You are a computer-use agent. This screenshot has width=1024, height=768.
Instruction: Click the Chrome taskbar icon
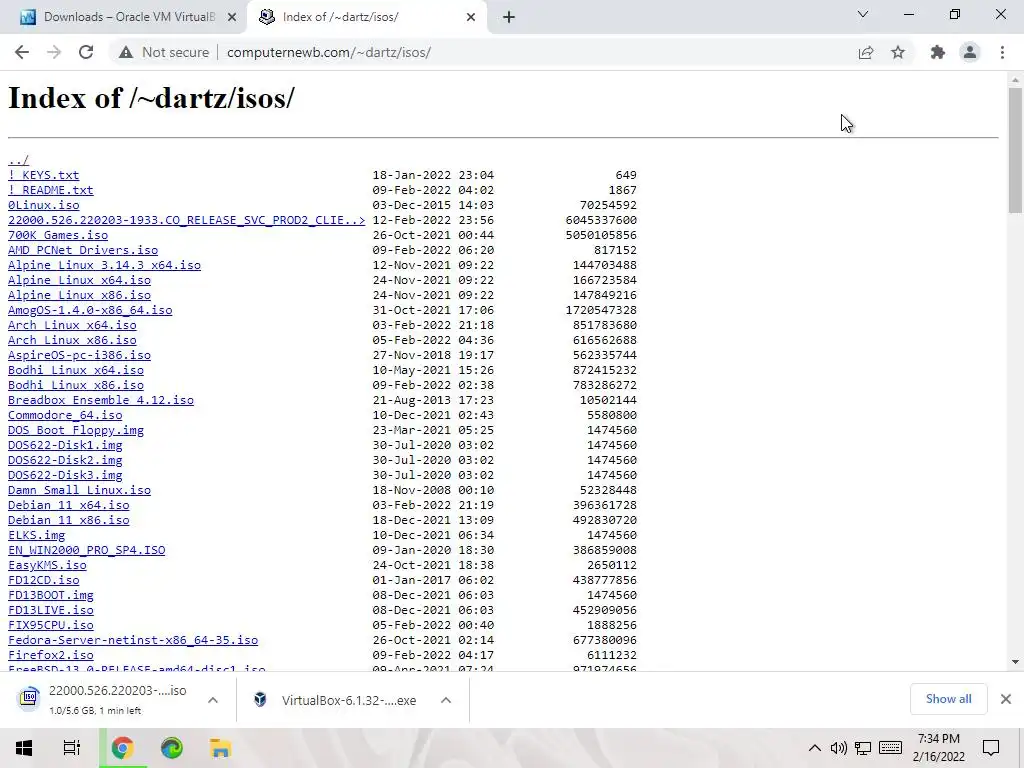(123, 748)
